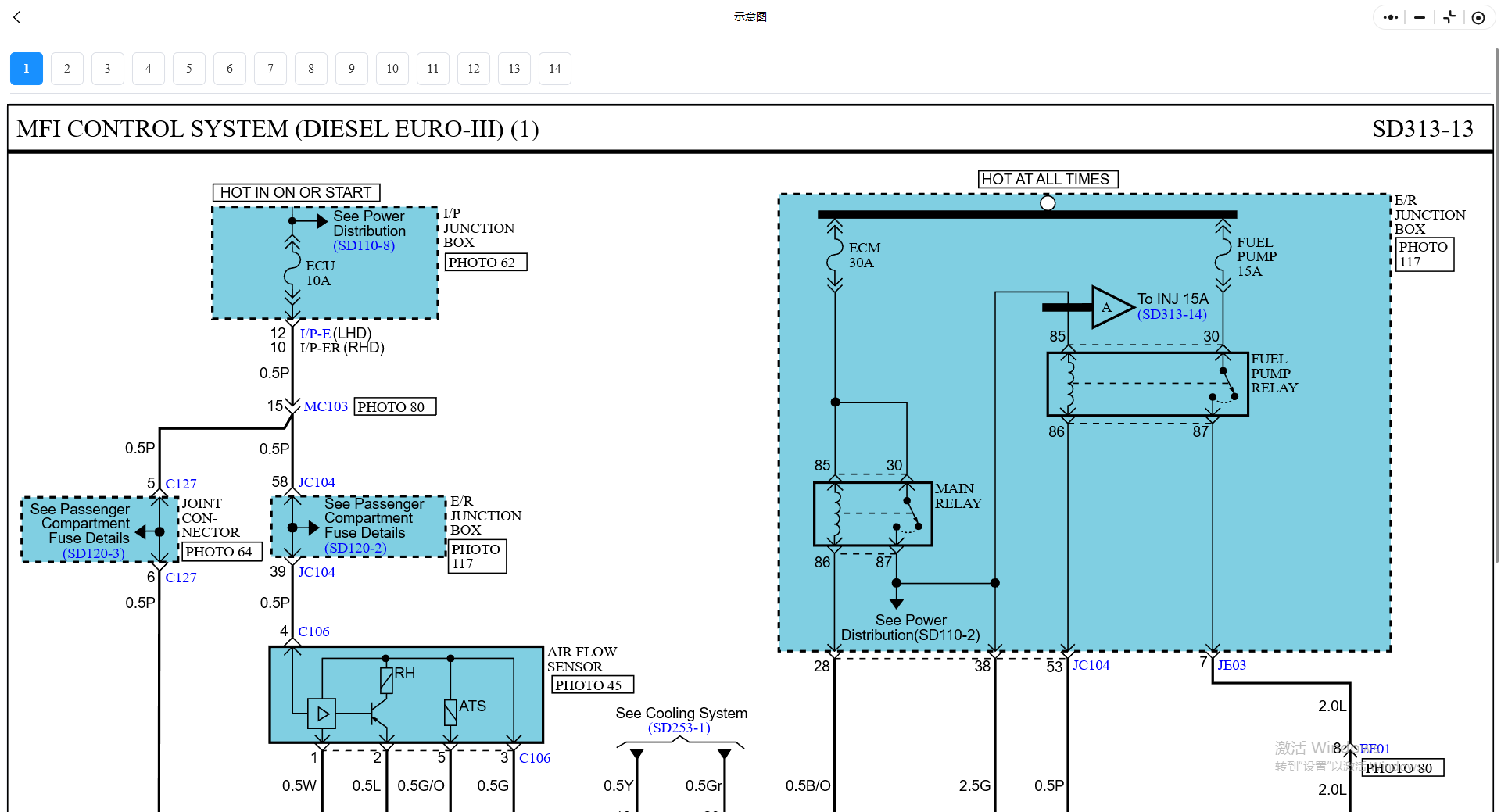This screenshot has height=812, width=1501.
Task: Open the JC104 link at pin 53
Action: click(1091, 665)
